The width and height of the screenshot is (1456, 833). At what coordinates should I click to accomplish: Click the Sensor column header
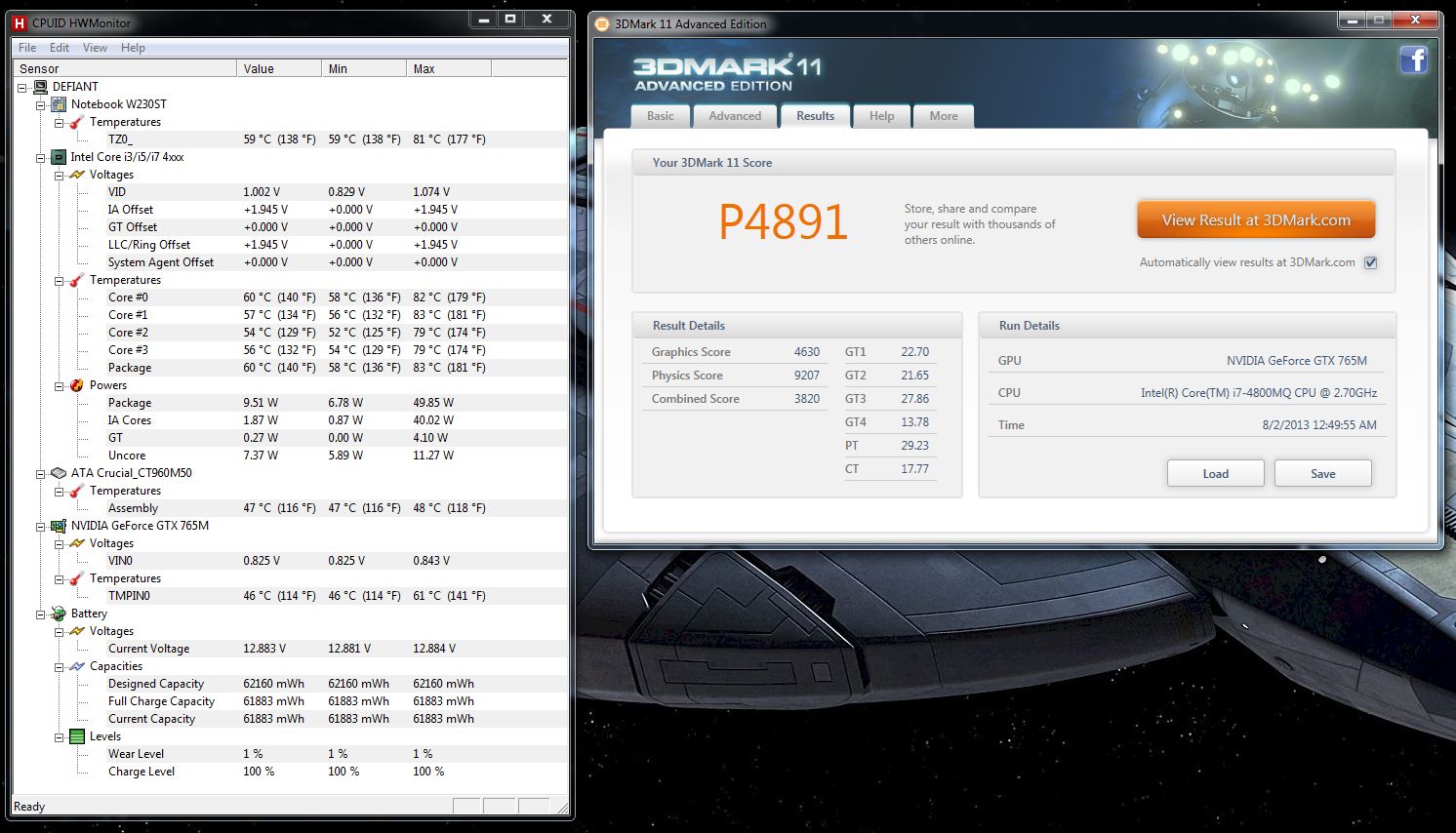(x=125, y=68)
